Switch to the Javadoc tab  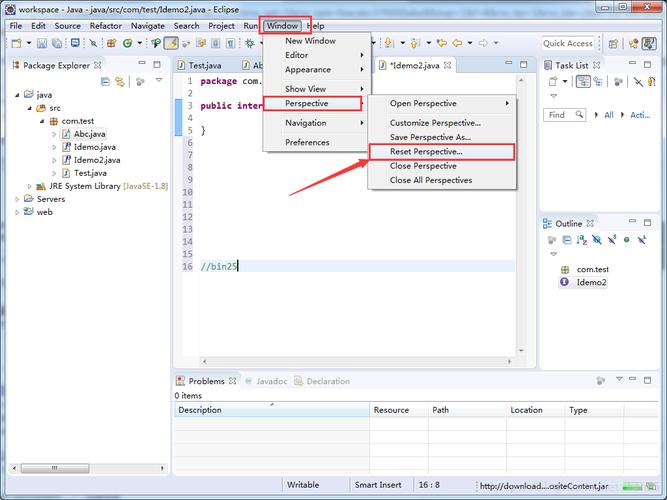pyautogui.click(x=271, y=381)
